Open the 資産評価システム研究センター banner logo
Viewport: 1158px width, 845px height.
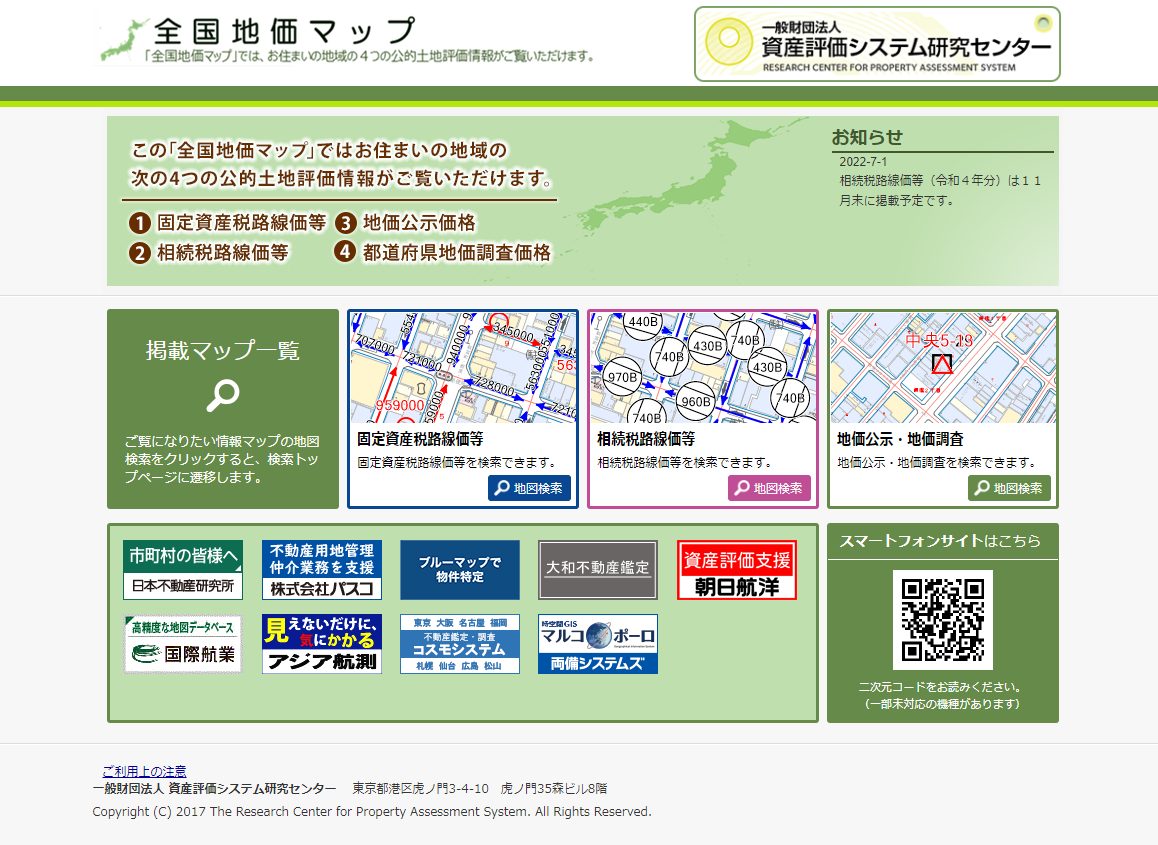[x=877, y=44]
